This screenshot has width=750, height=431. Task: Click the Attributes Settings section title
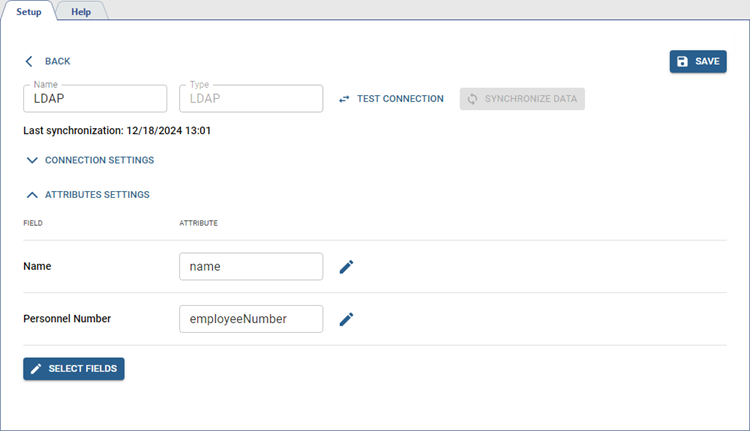[97, 194]
